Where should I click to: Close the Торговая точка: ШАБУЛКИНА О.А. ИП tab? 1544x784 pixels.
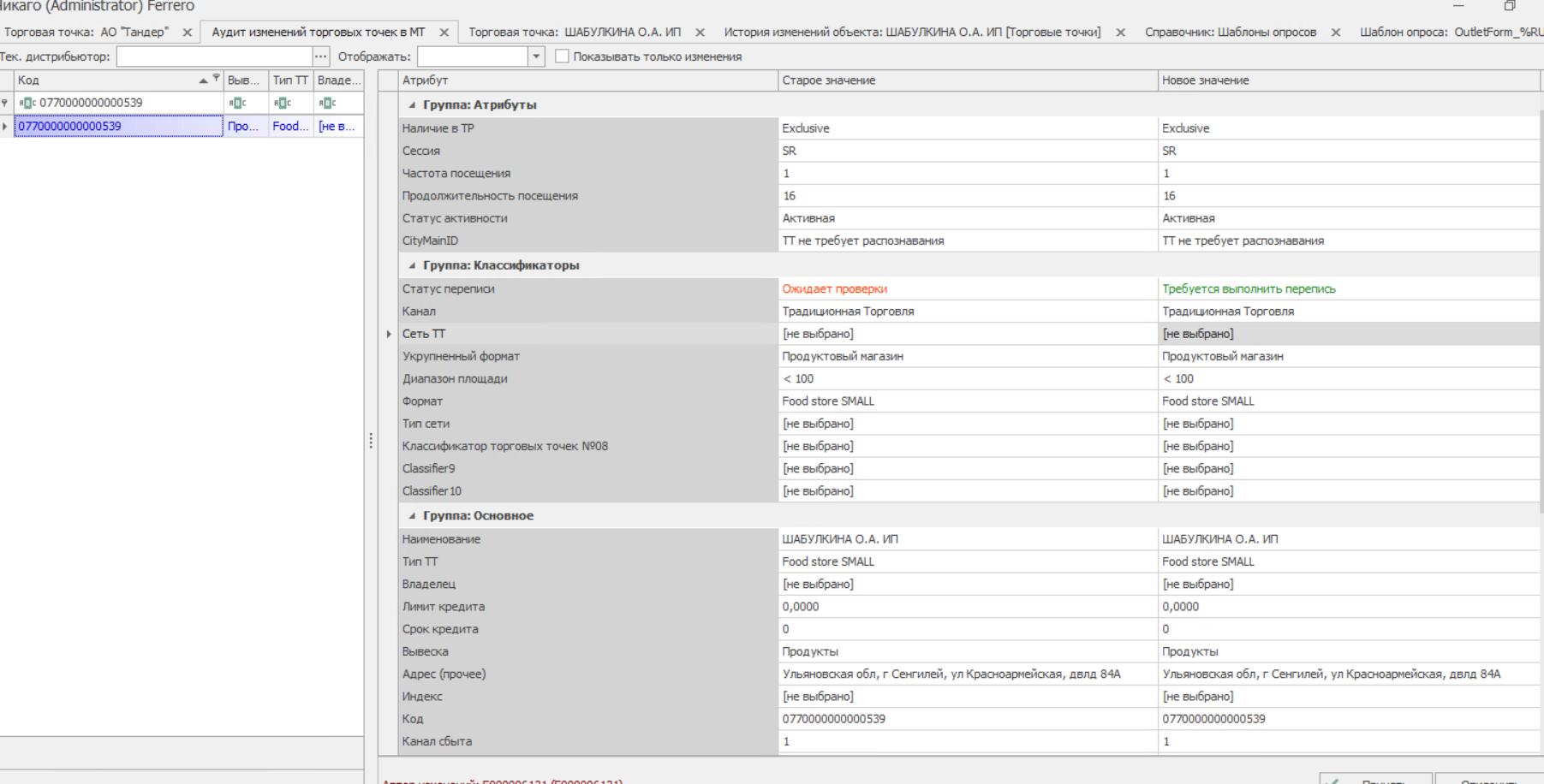(700, 33)
